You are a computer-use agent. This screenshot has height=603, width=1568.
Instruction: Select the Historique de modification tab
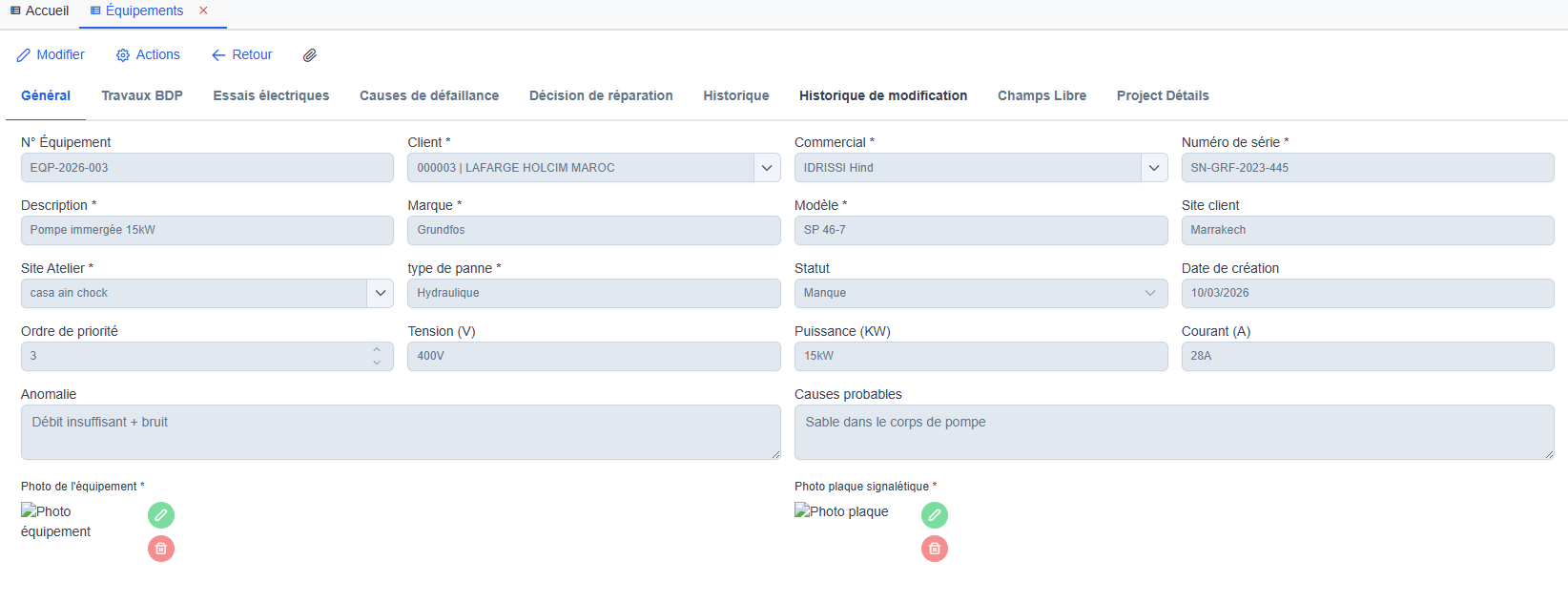point(883,95)
